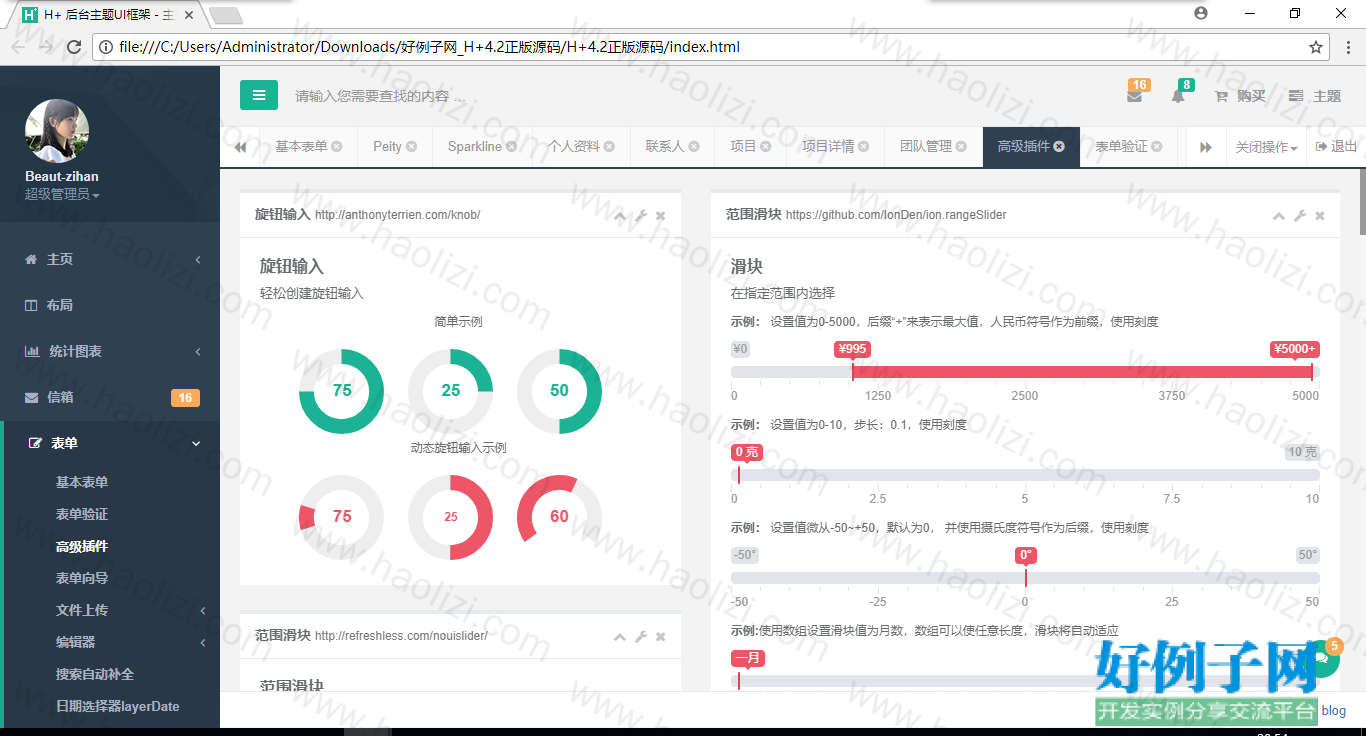Switch to the 基本表单 tab
Screen dimensions: 1366x736
point(301,146)
